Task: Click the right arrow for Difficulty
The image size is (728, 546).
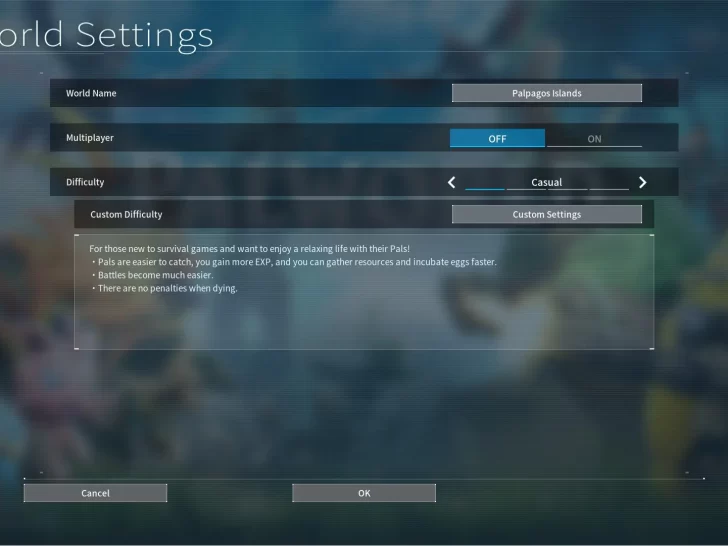Action: tap(642, 182)
